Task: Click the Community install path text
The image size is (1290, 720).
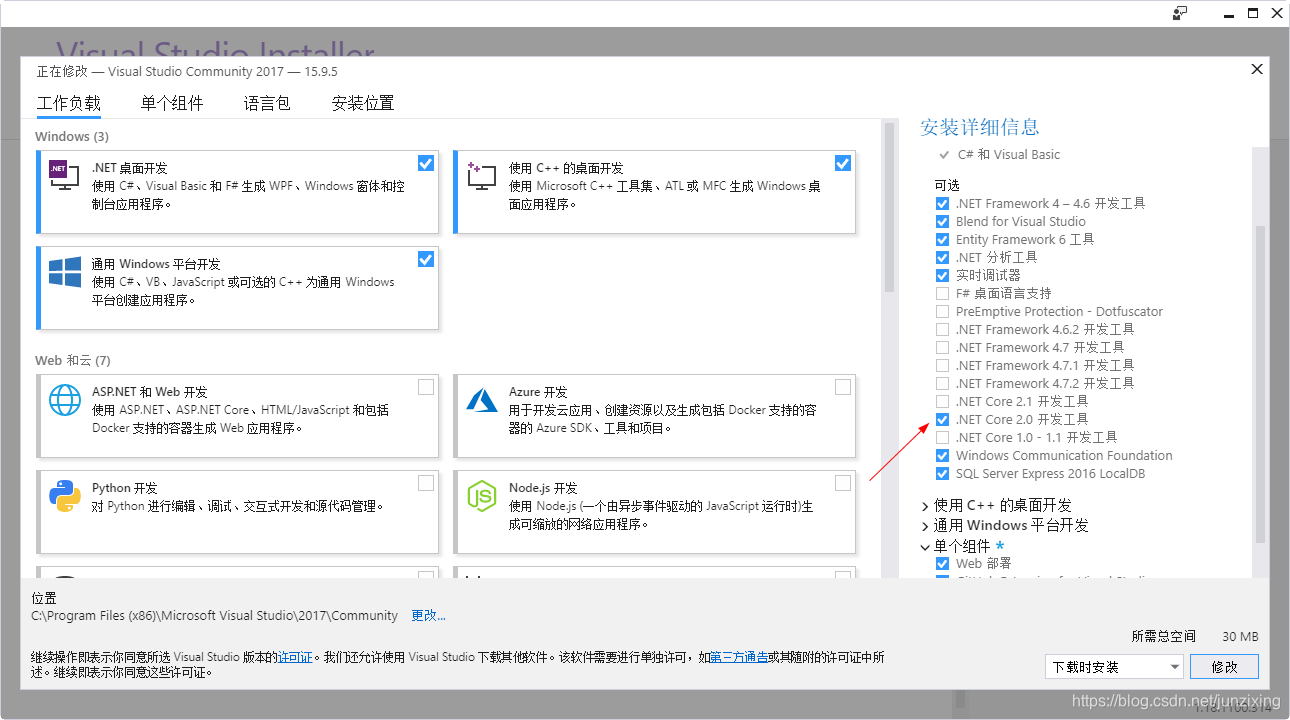Action: tap(215, 615)
